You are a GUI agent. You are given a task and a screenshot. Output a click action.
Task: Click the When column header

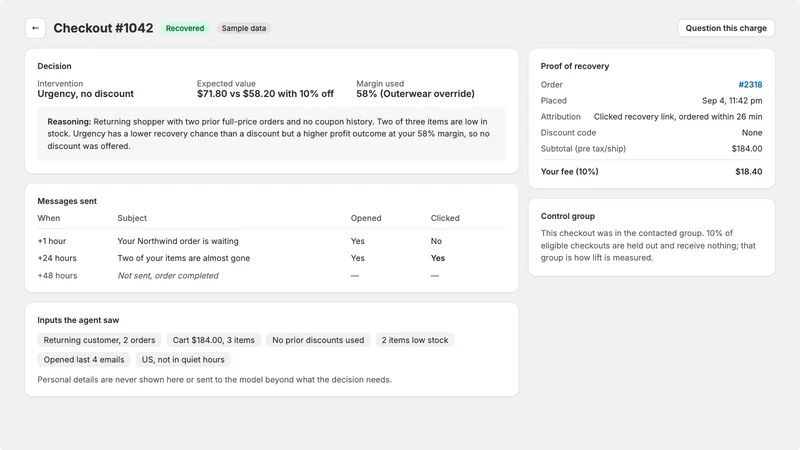(x=48, y=218)
